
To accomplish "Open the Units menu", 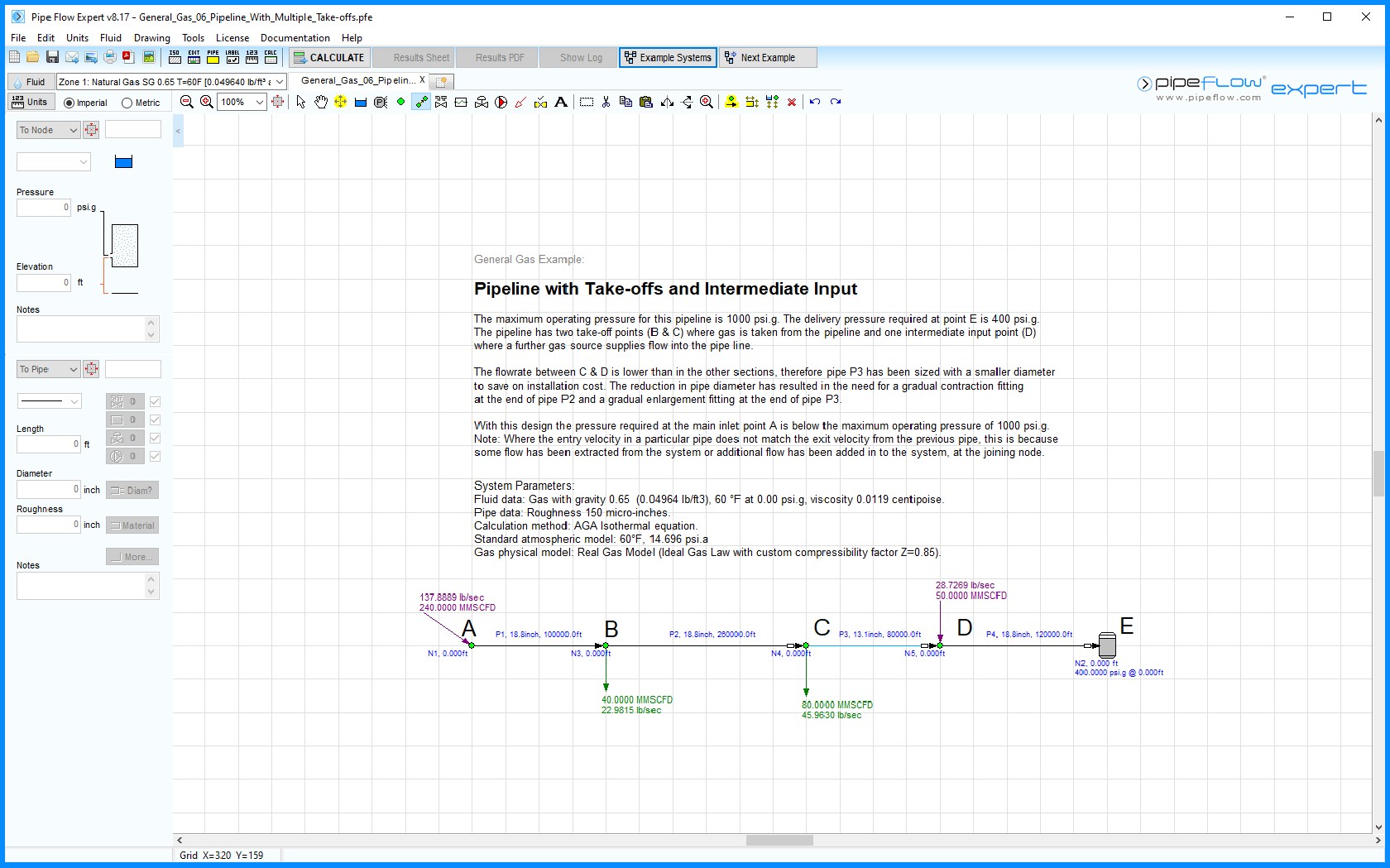I will [x=77, y=38].
